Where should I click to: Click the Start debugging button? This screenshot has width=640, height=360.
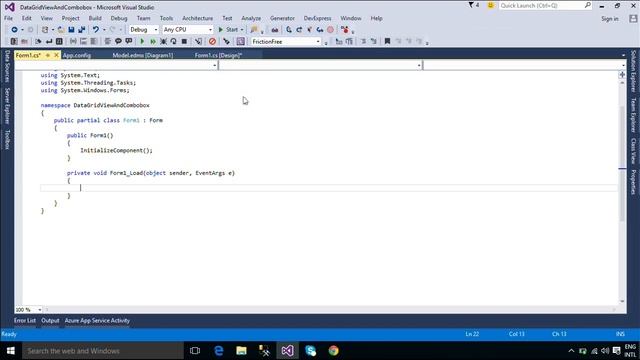pyautogui.click(x=228, y=30)
